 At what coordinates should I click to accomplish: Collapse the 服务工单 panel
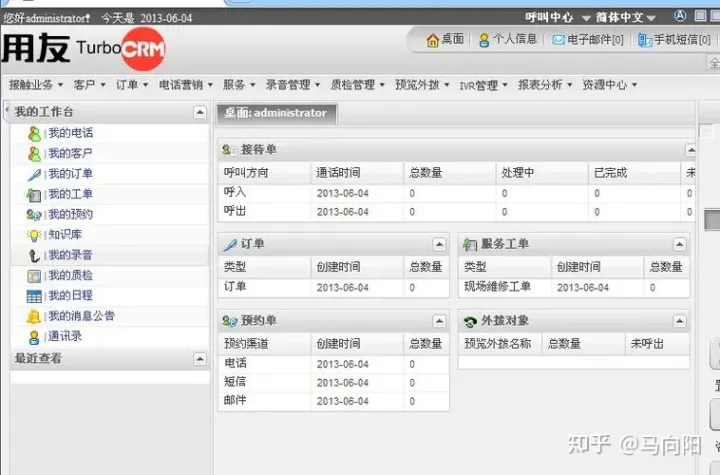[680, 244]
